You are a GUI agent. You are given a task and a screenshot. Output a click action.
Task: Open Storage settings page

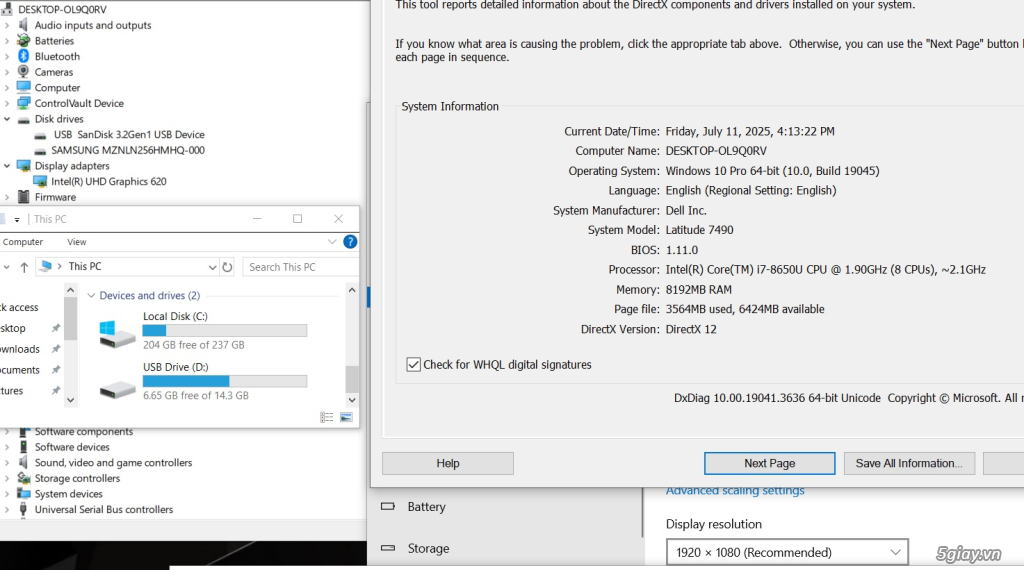pos(428,548)
